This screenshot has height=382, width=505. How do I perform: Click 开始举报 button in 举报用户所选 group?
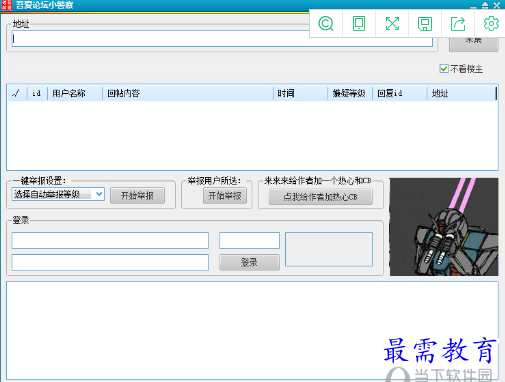click(225, 196)
